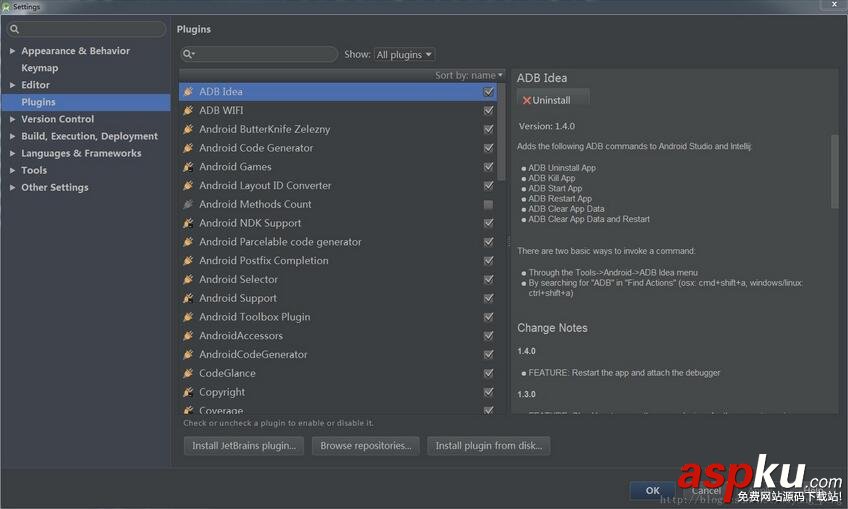
Task: Click the Android ButterKnife Zelezny plugin icon
Action: pyautogui.click(x=188, y=129)
